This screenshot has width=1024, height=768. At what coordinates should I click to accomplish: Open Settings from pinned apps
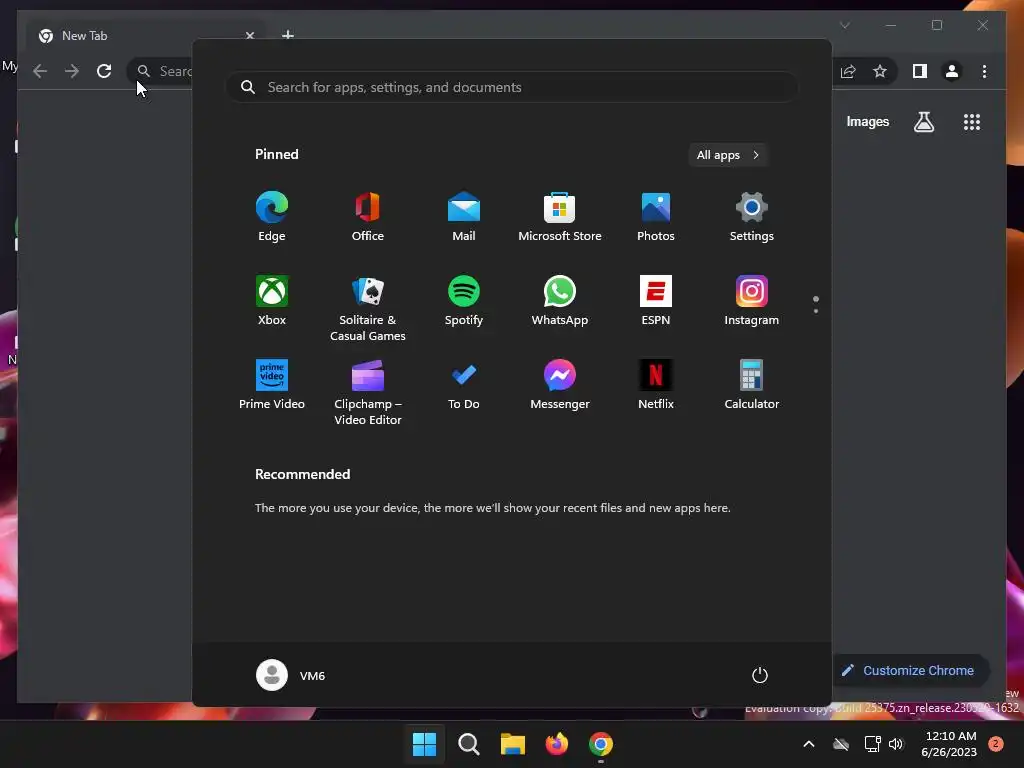tap(752, 216)
